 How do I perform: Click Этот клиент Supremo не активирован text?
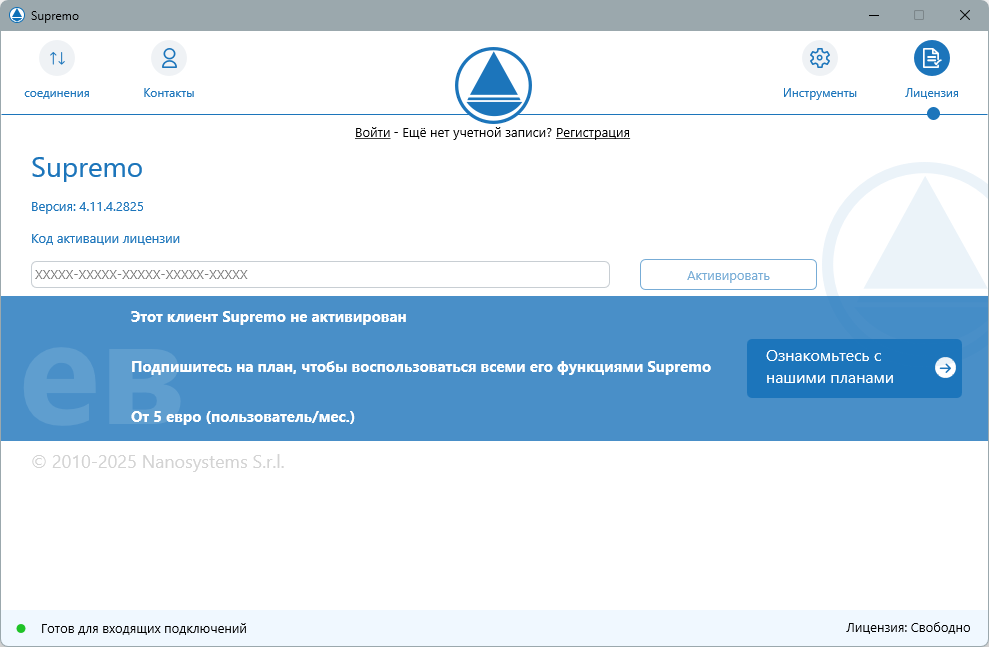pos(268,317)
